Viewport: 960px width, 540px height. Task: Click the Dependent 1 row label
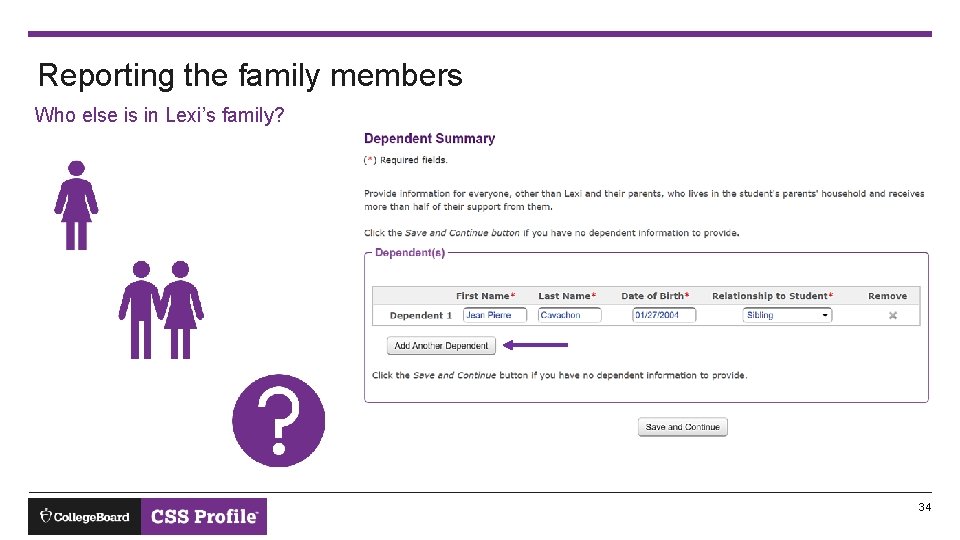click(421, 316)
